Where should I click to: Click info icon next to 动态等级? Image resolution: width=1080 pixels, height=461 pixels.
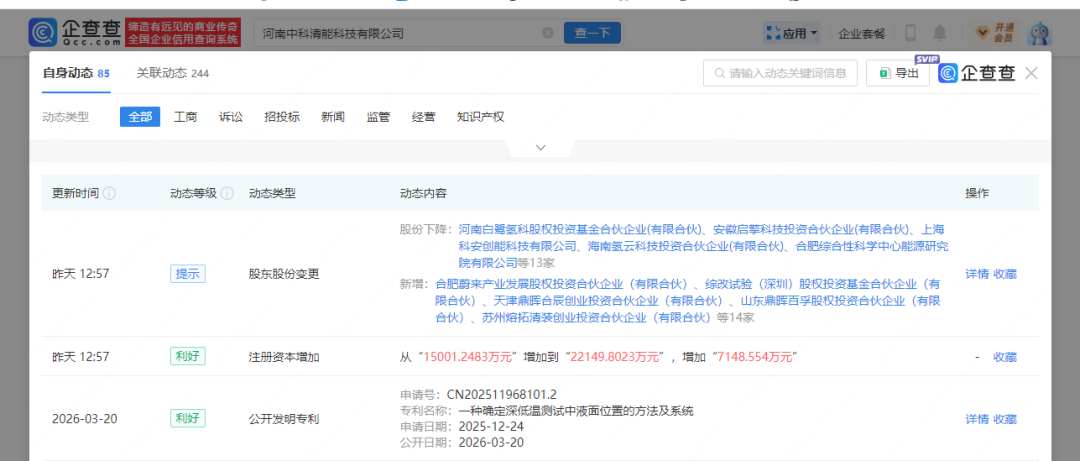tap(227, 194)
